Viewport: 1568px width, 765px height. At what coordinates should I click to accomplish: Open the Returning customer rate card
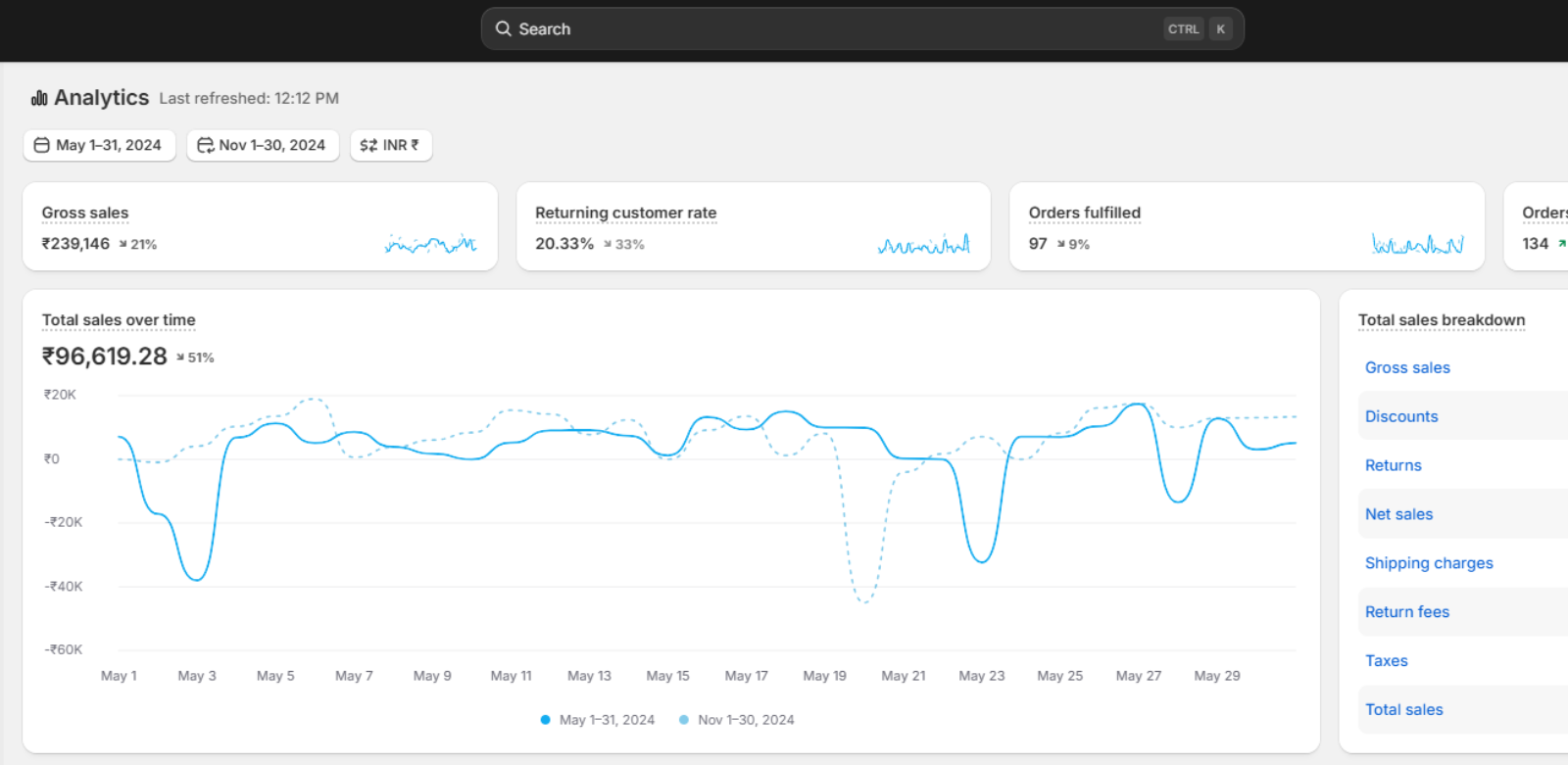(x=625, y=213)
